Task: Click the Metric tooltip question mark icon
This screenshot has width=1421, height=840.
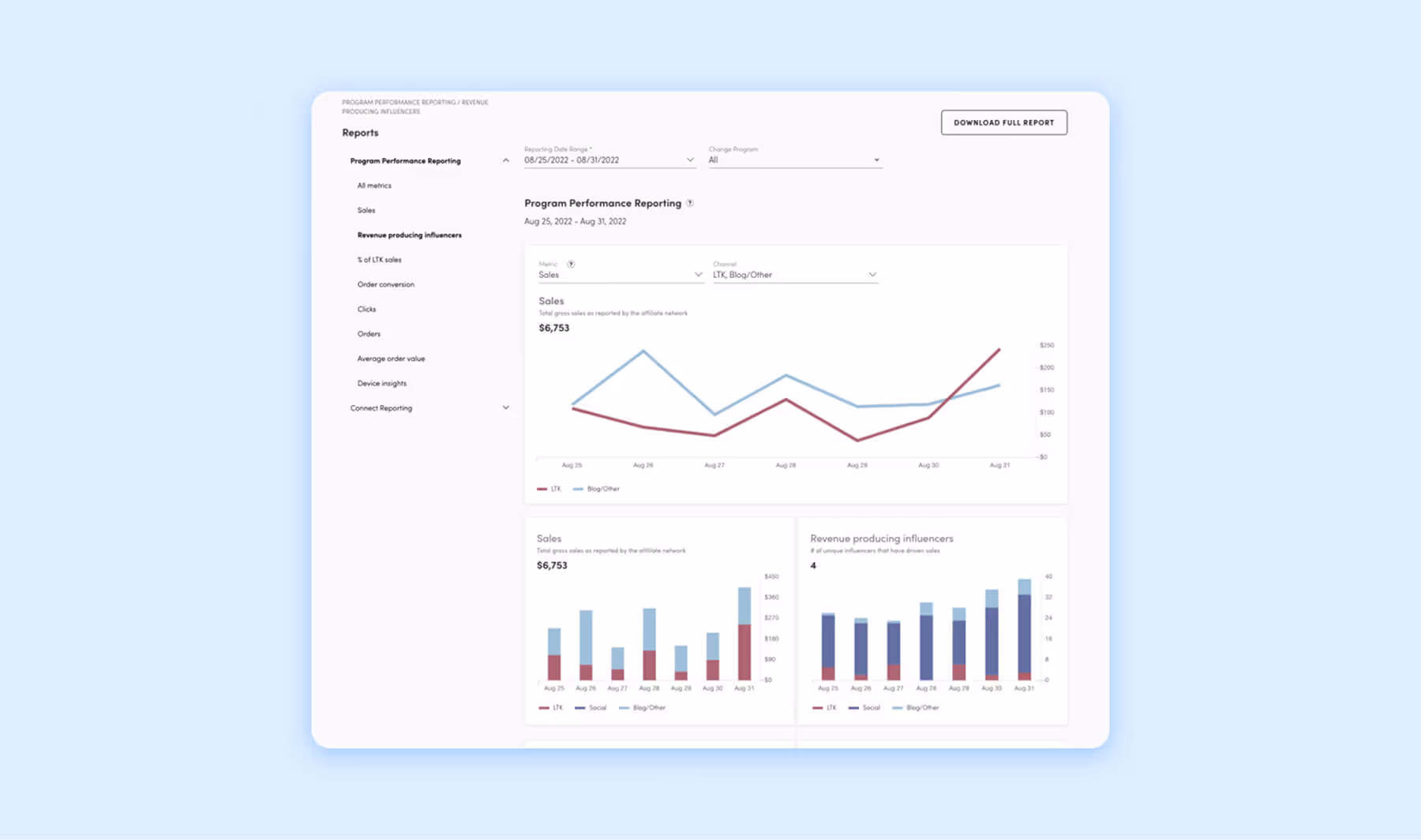Action: point(571,264)
